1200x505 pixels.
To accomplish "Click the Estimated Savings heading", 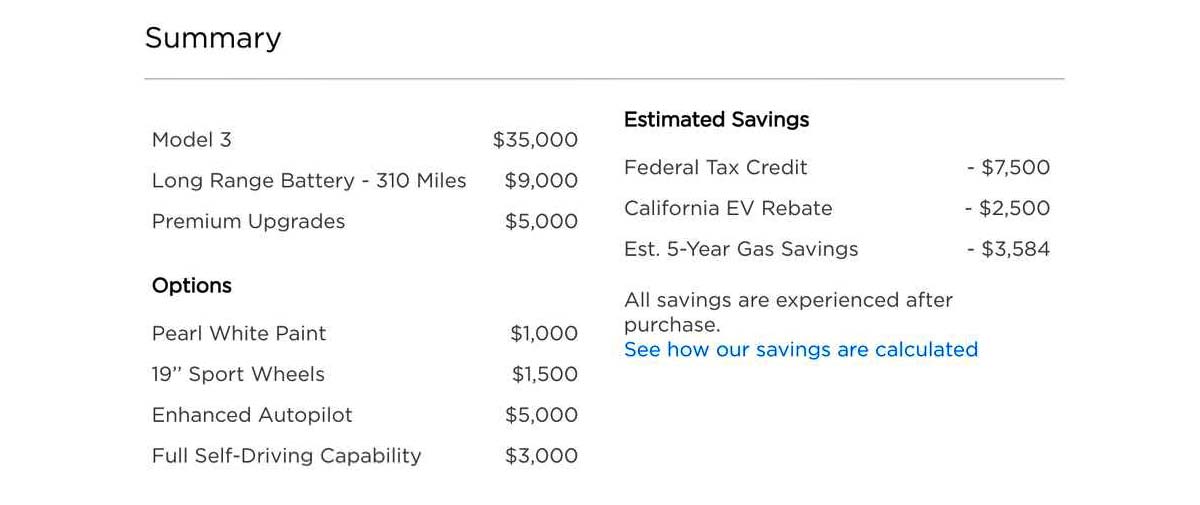I will coord(716,120).
